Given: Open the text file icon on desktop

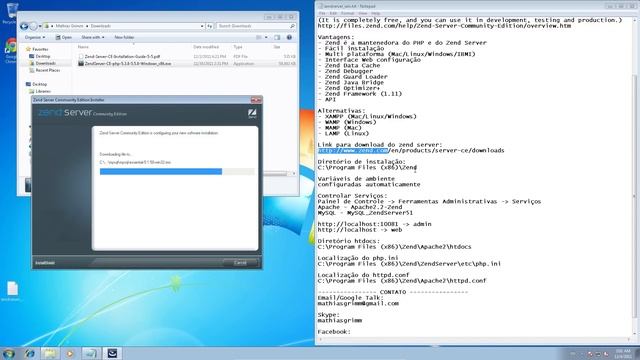Looking at the screenshot, I should [x=12, y=291].
